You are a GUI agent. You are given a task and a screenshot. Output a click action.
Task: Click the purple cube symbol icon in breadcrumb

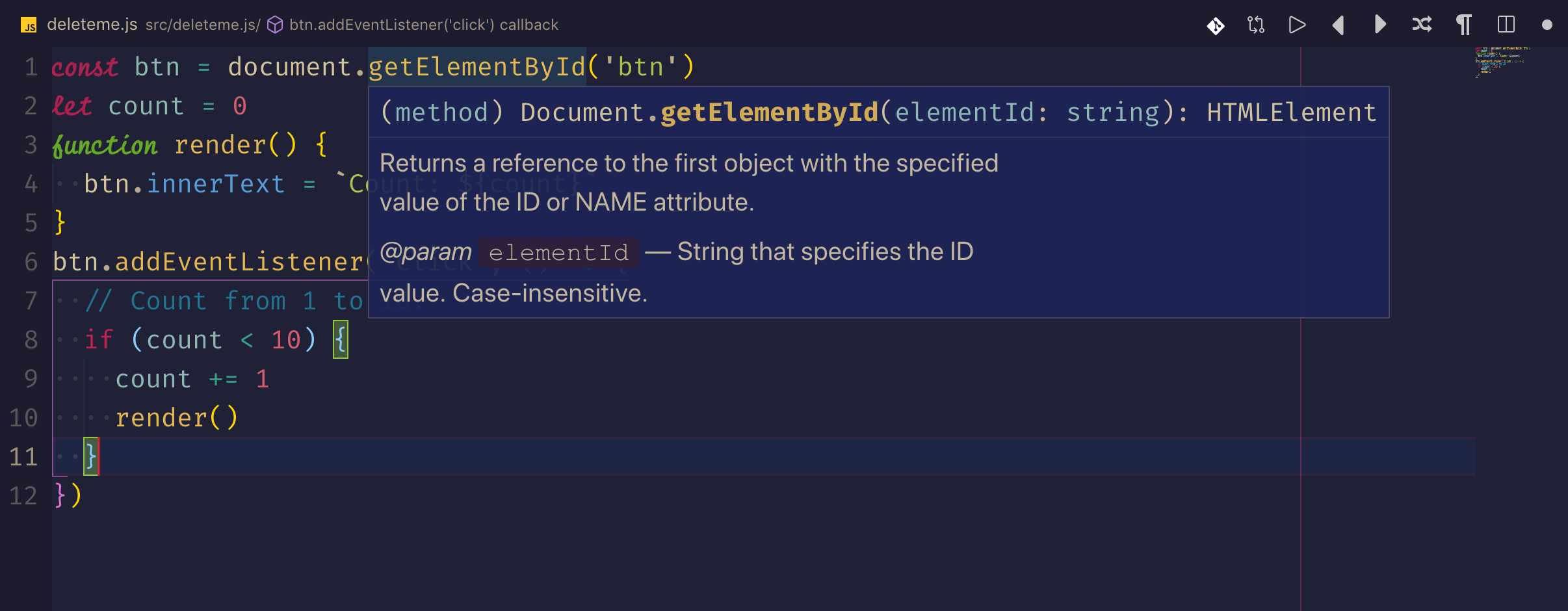[x=276, y=25]
